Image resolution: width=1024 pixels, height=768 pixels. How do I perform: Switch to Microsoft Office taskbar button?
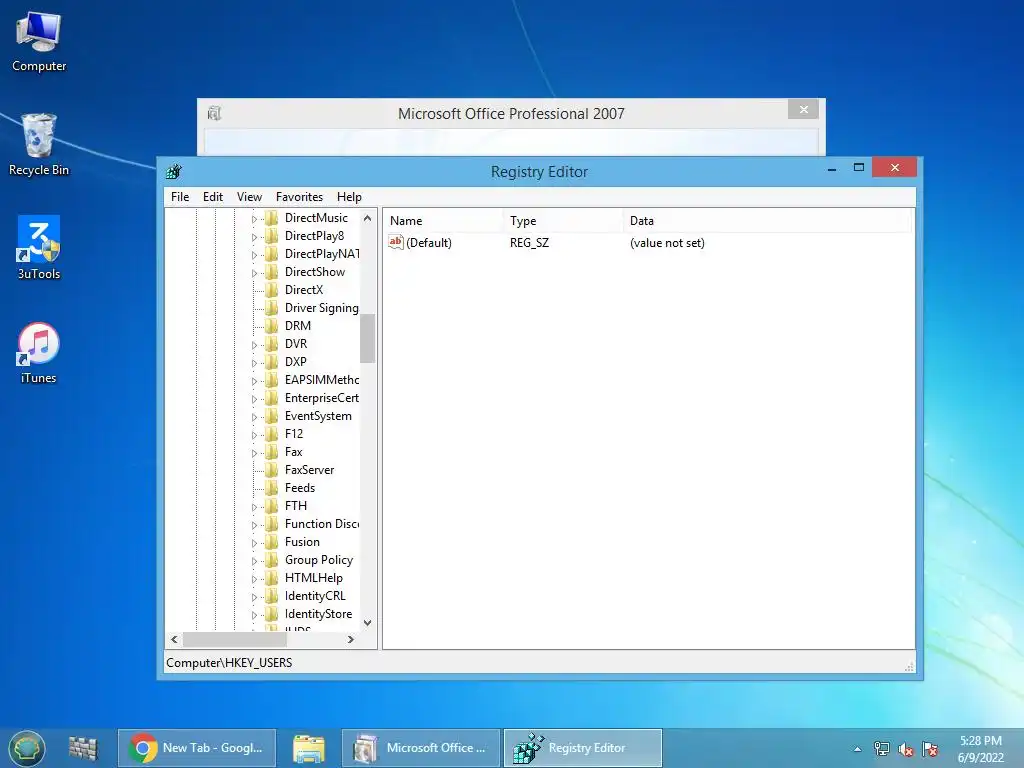tap(421, 748)
